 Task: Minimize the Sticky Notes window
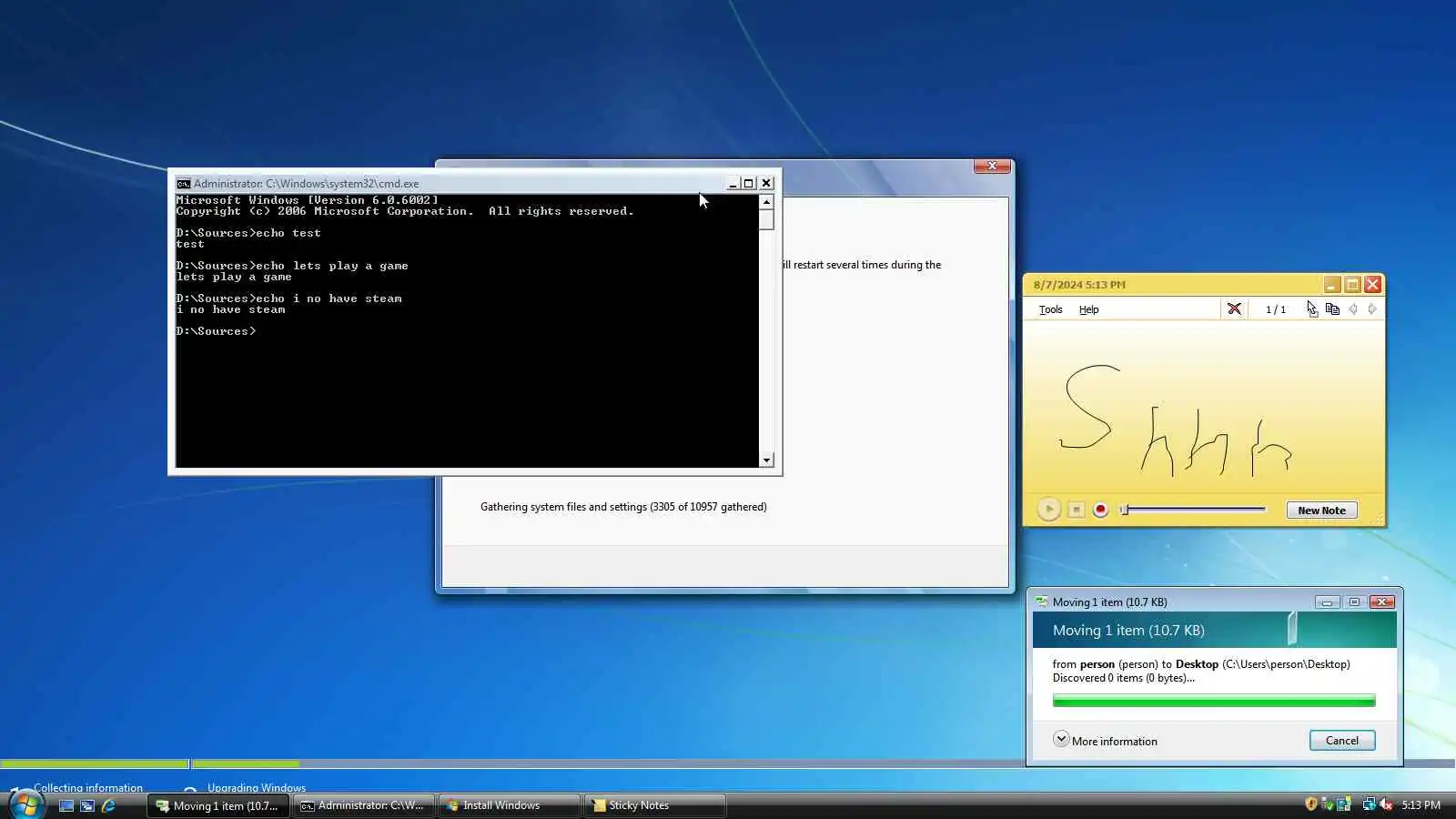(1331, 285)
